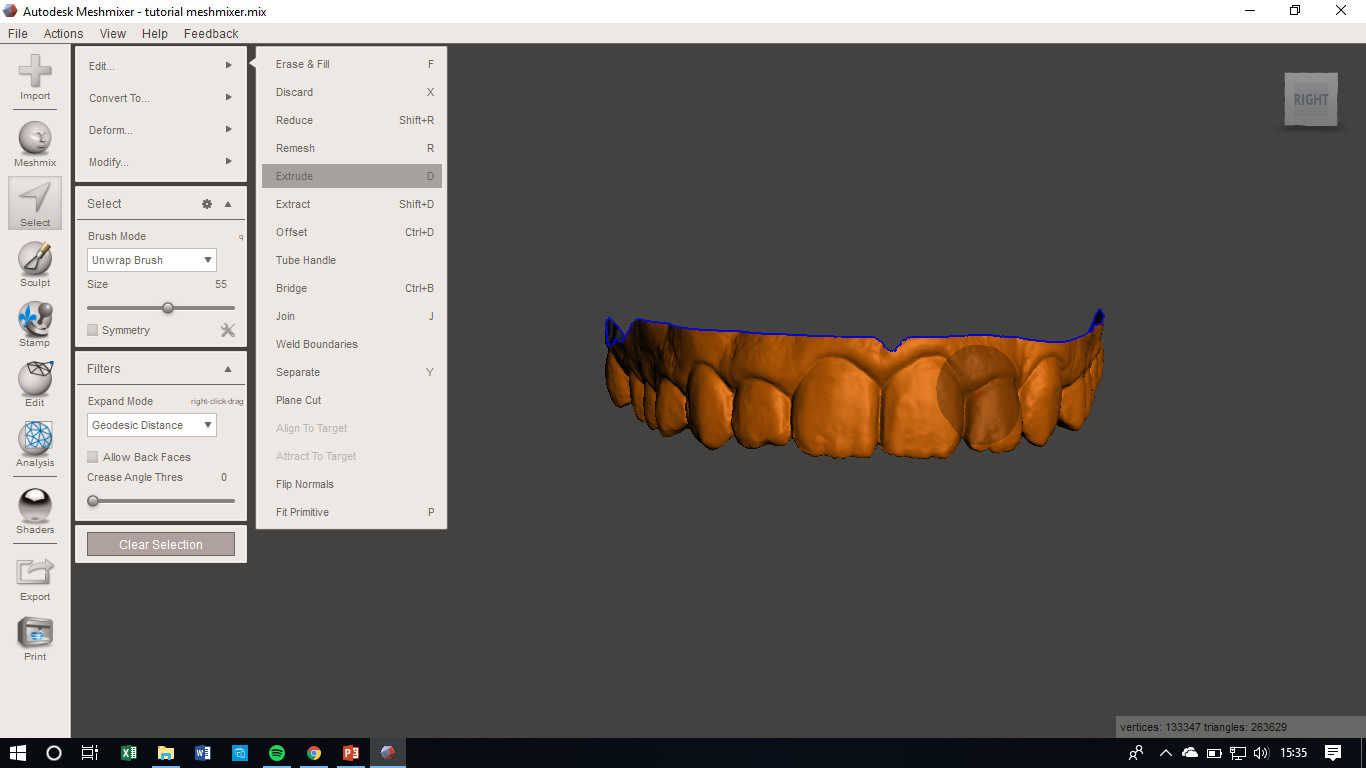The height and width of the screenshot is (768, 1366).
Task: Open Task View on the taskbar
Action: click(90, 753)
